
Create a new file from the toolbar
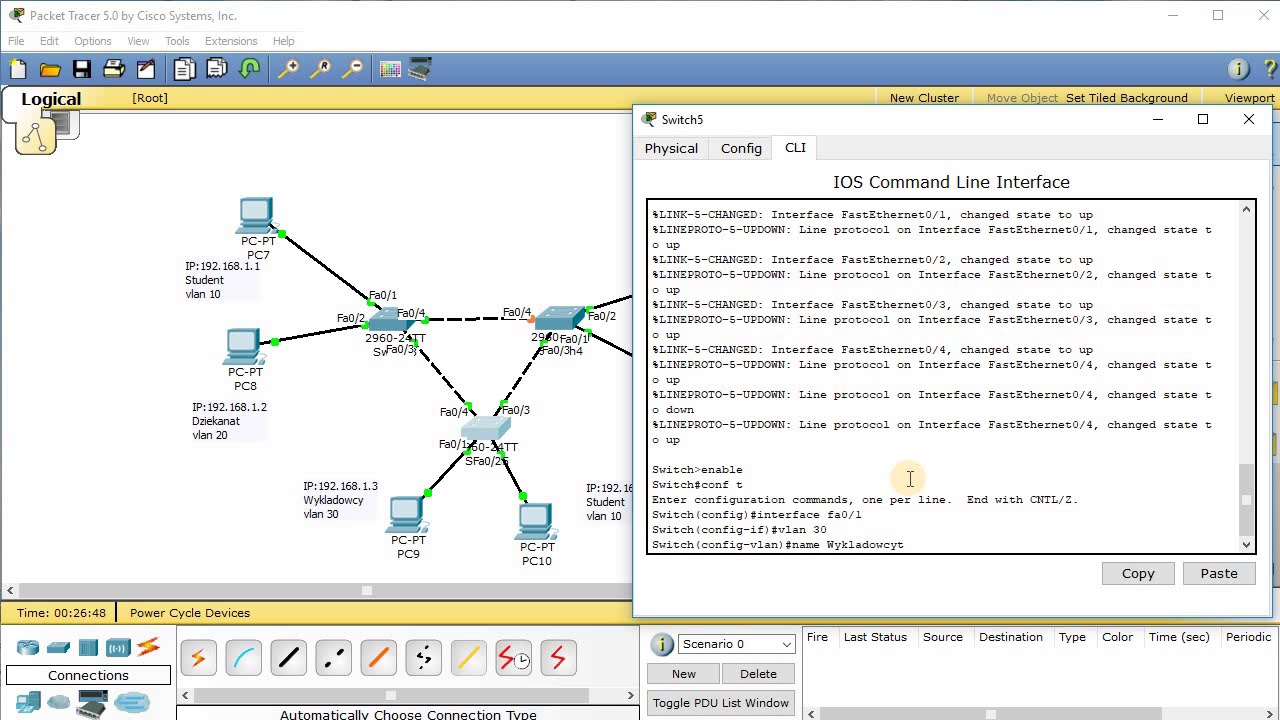18,69
